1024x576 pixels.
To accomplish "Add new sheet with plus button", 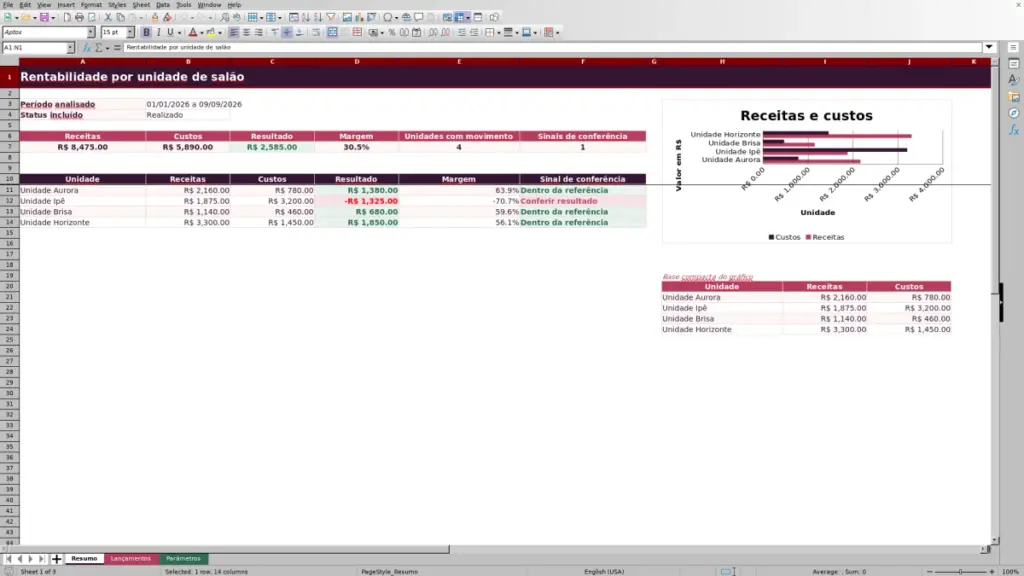I will (57, 559).
